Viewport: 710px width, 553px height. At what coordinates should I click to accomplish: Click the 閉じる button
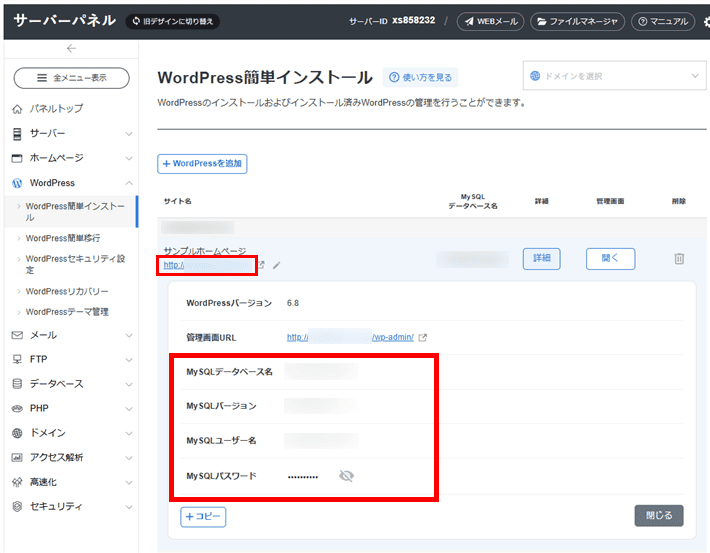point(659,515)
